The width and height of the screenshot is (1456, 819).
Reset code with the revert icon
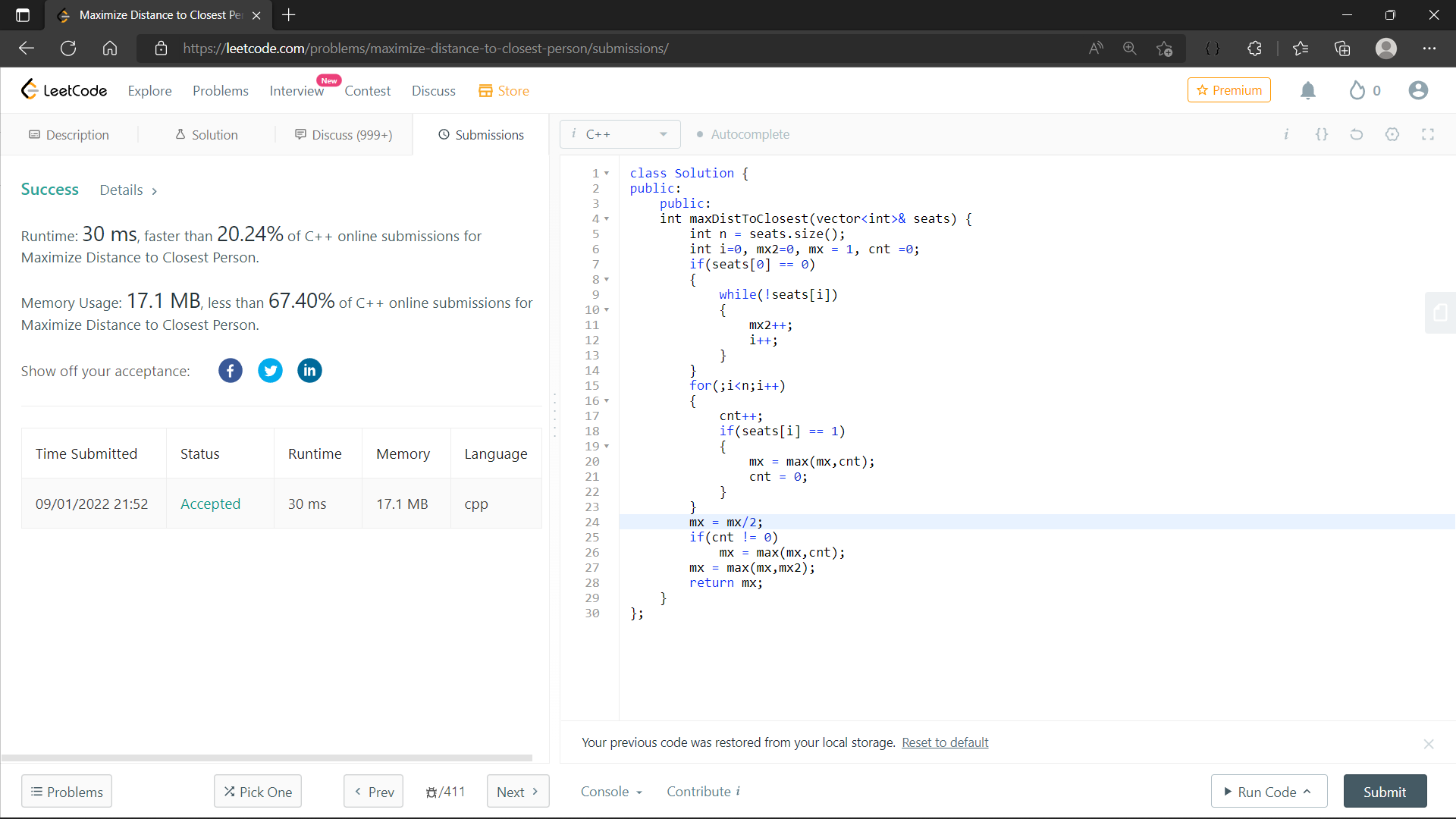coord(1357,134)
